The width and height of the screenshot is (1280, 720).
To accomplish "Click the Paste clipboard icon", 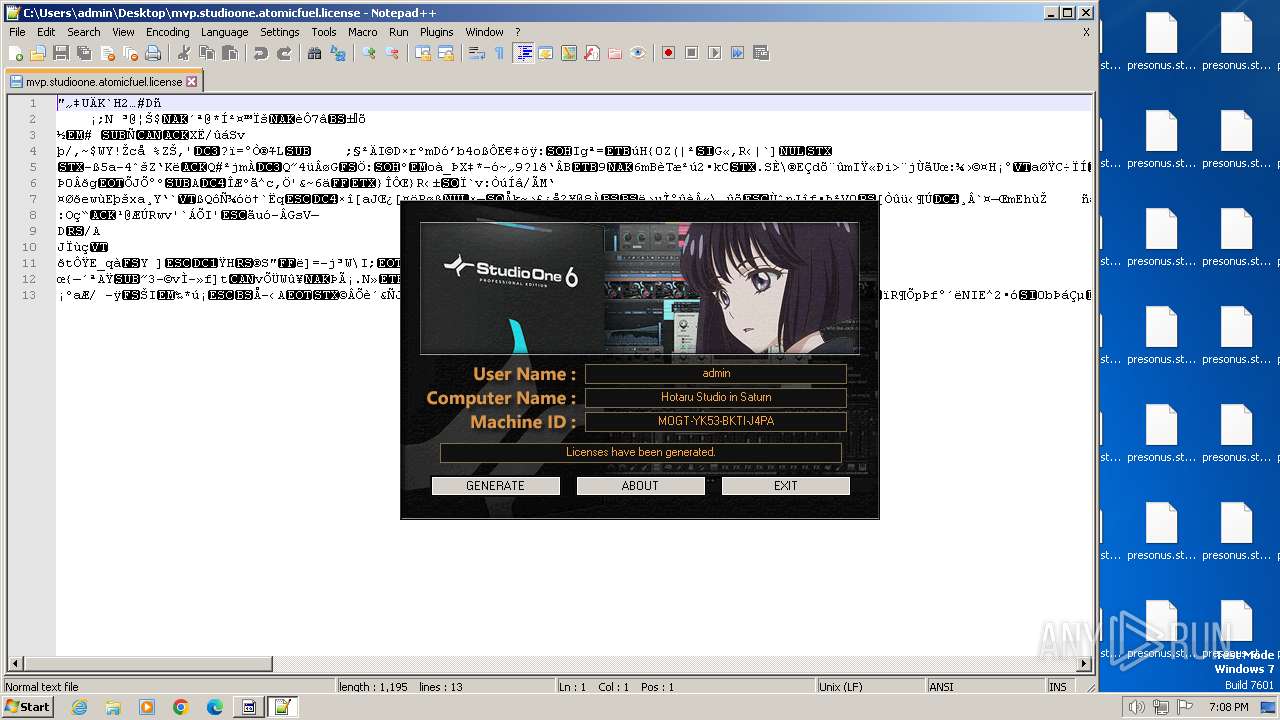I will 230,53.
